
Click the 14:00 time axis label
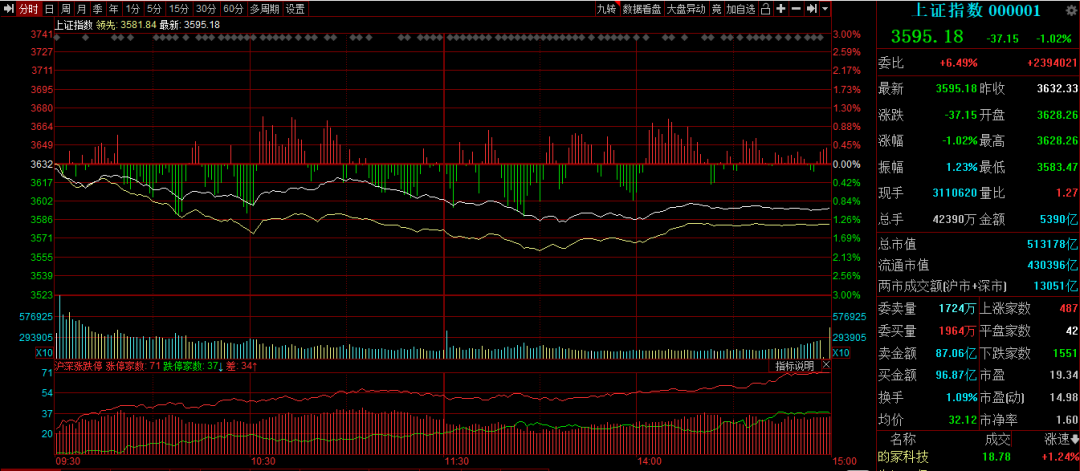650,461
